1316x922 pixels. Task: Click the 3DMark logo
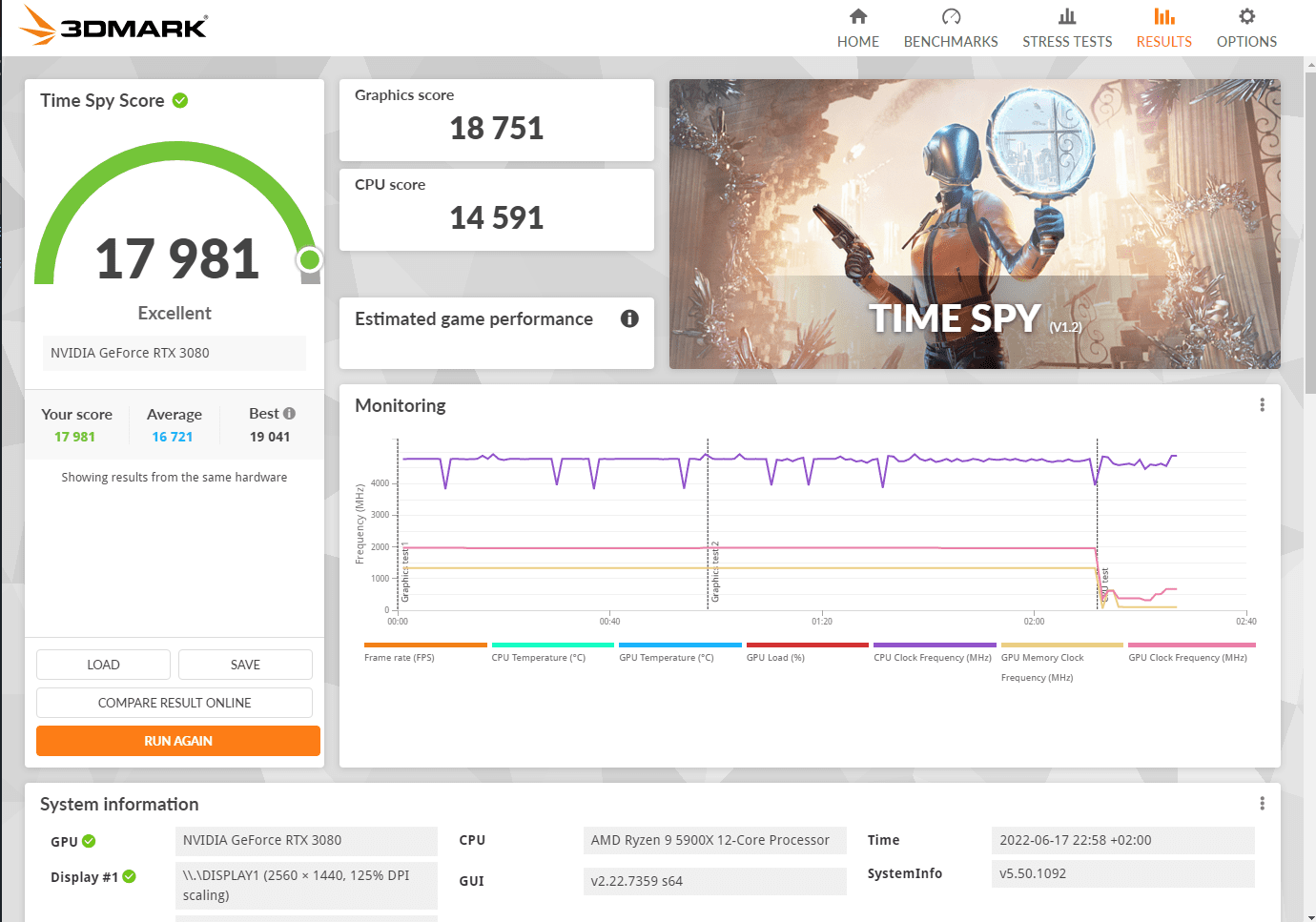click(x=113, y=25)
